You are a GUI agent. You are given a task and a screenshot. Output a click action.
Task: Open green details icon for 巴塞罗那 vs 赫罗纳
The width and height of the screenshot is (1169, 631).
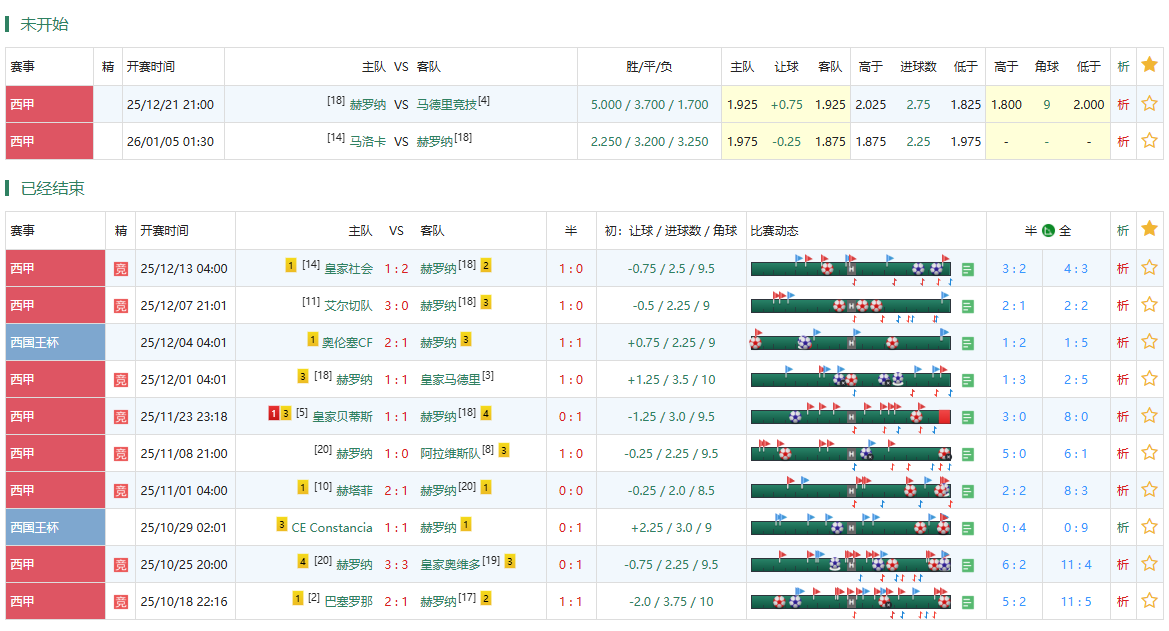click(x=966, y=601)
